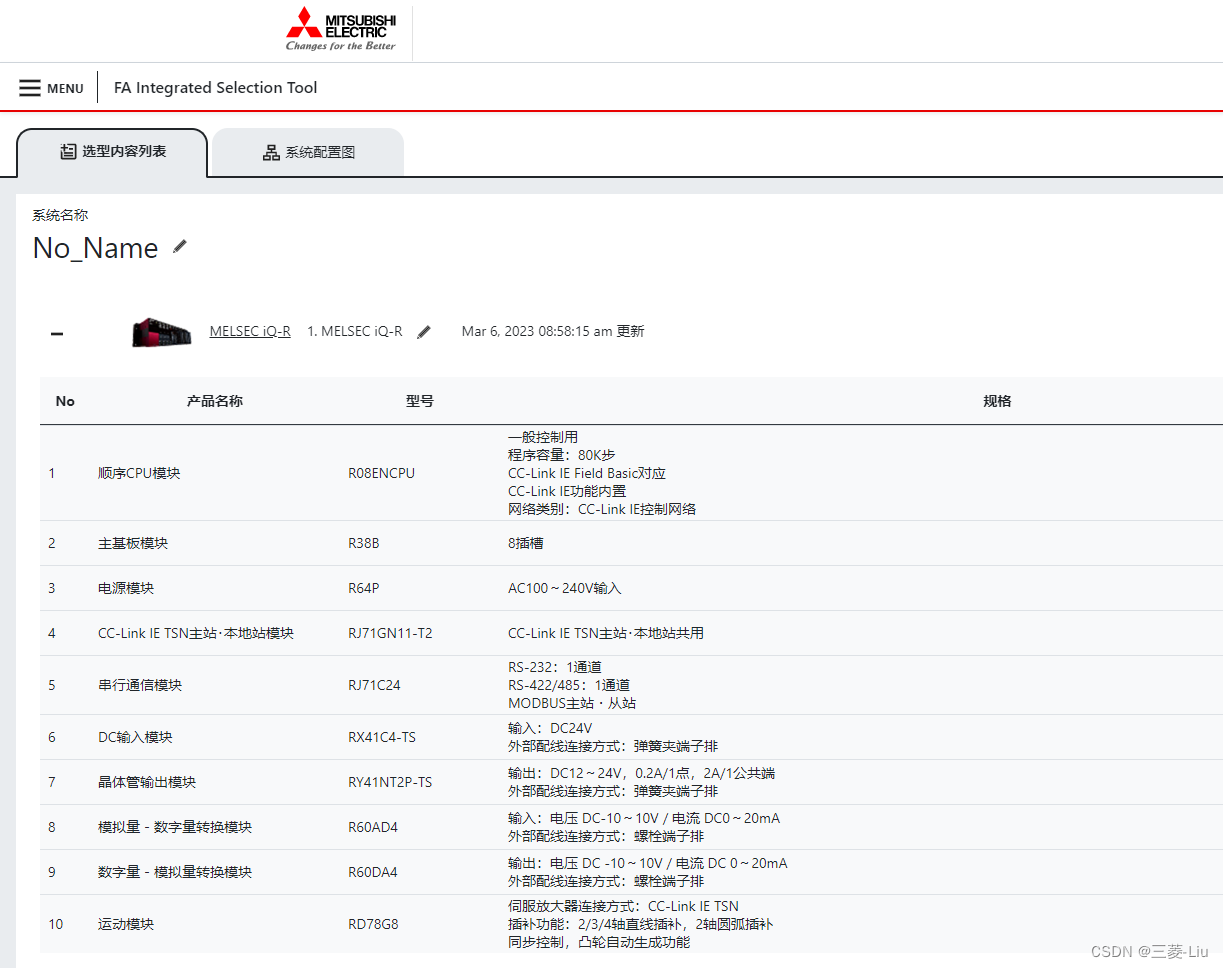Select 数字量 - 模拟量转换模块 name
1223x968 pixels.
click(175, 872)
